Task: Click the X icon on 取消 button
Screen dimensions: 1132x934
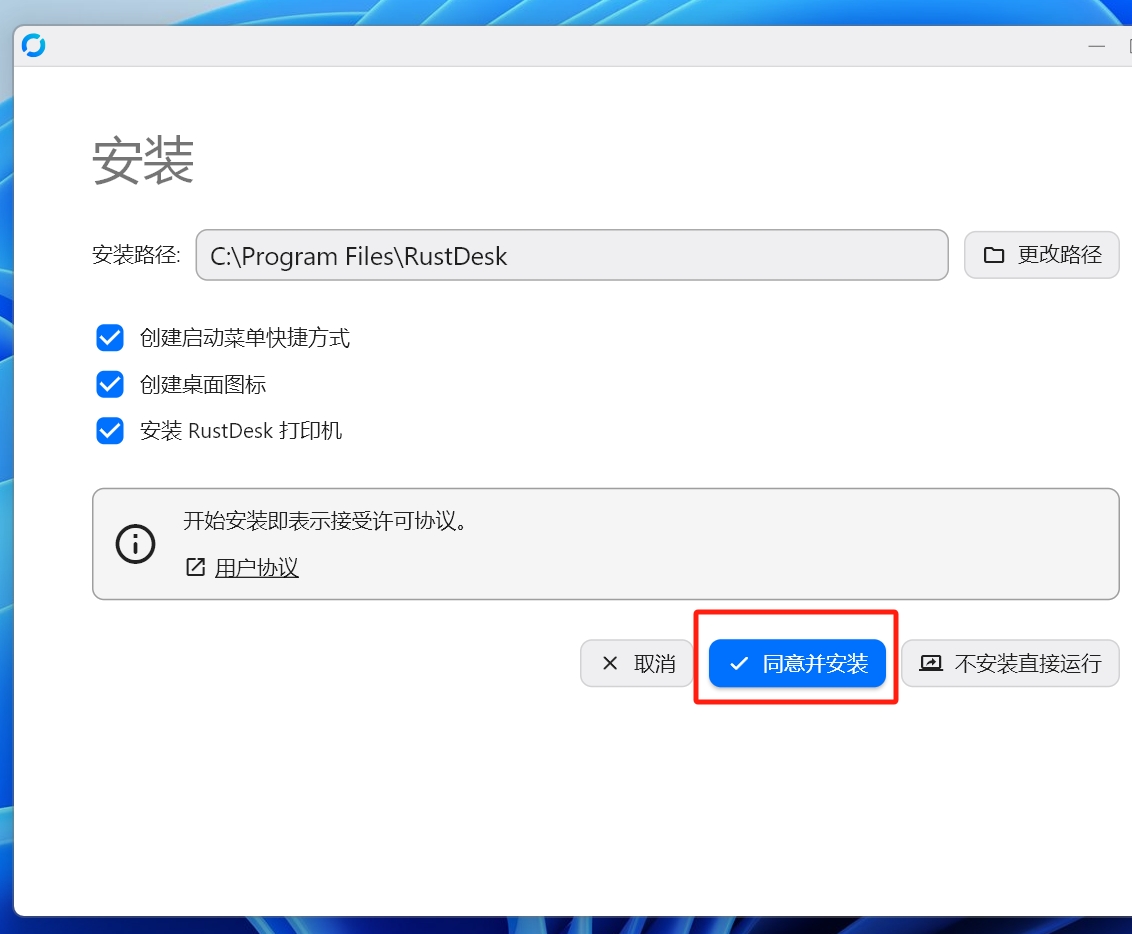Action: point(610,663)
